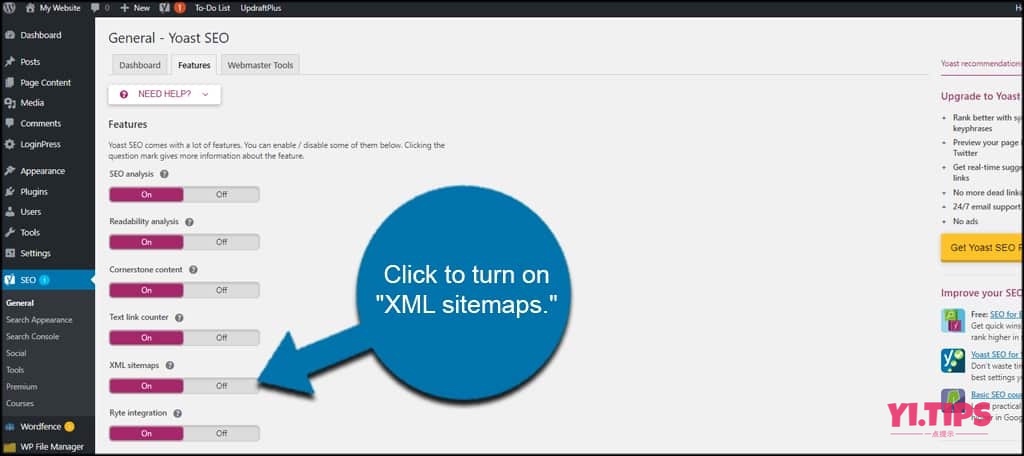Click the Get Yoast SEO button

pyautogui.click(x=982, y=248)
